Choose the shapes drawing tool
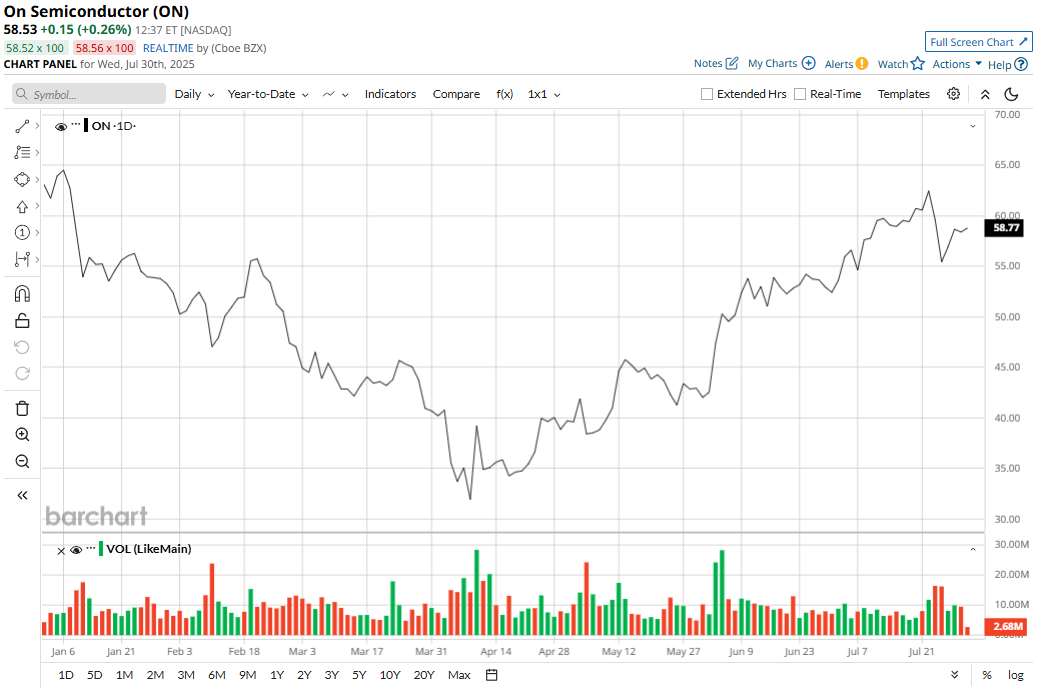 click(x=22, y=180)
